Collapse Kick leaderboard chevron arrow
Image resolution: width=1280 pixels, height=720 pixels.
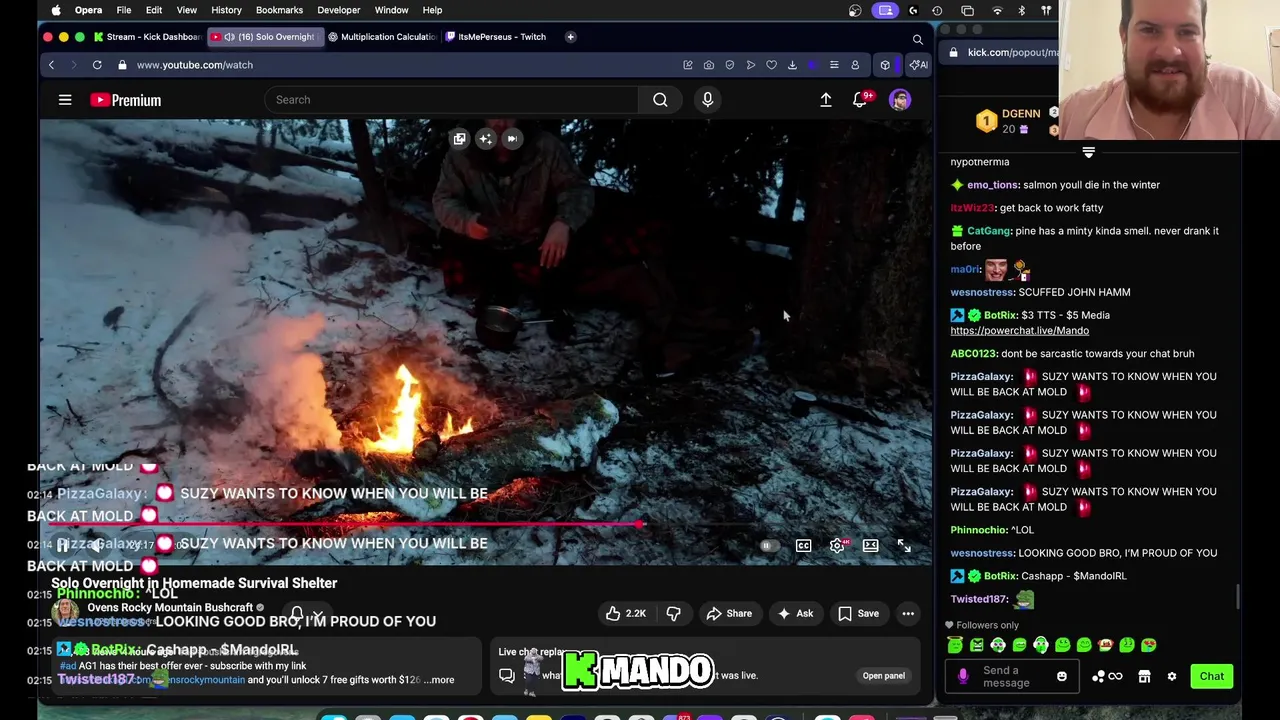click(x=1088, y=153)
